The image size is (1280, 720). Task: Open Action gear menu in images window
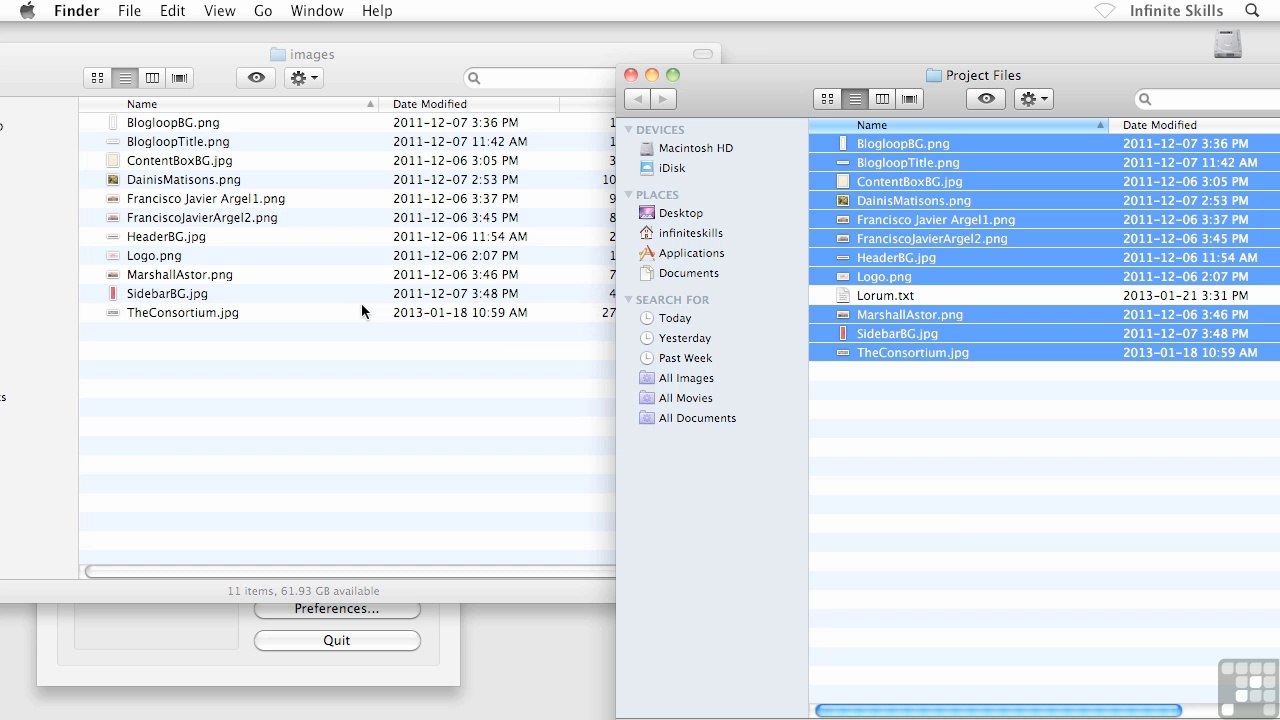pyautogui.click(x=303, y=78)
